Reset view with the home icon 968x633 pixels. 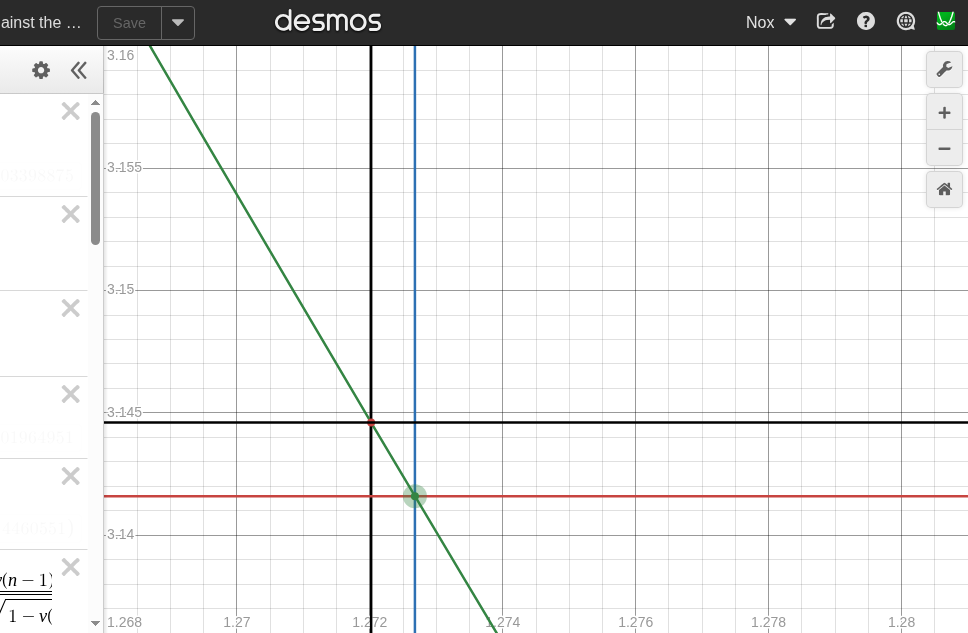[x=944, y=190]
